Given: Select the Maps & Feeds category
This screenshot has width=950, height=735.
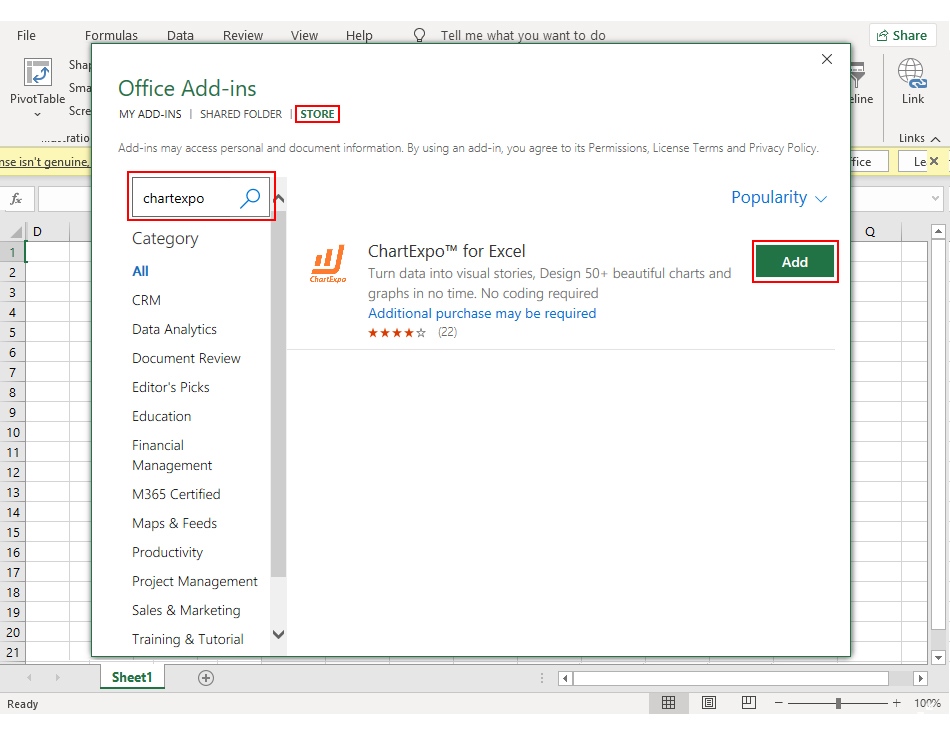Looking at the screenshot, I should click(174, 523).
